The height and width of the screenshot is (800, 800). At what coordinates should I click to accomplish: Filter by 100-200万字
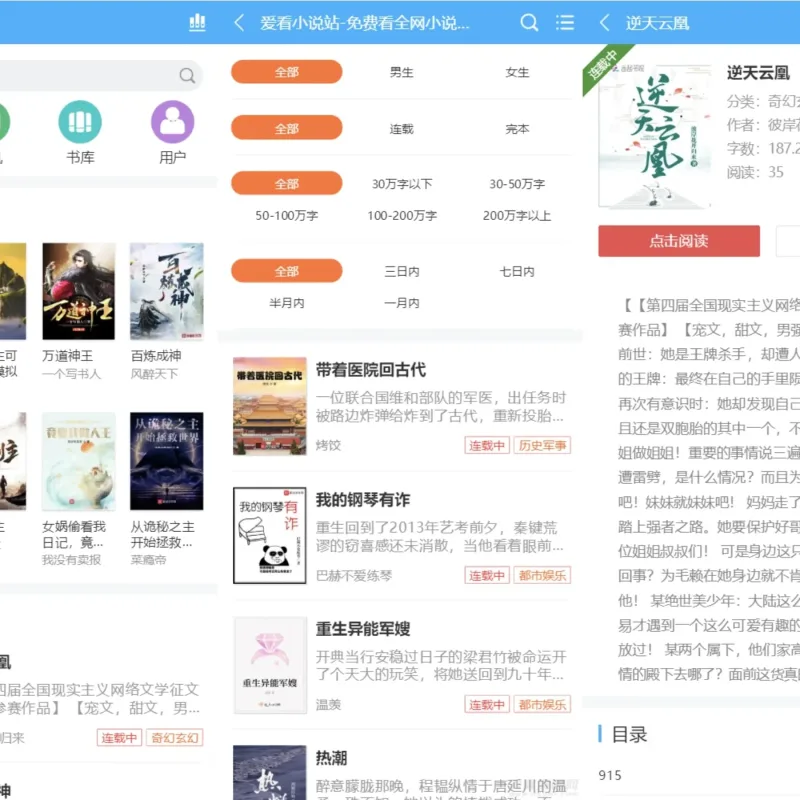402,215
